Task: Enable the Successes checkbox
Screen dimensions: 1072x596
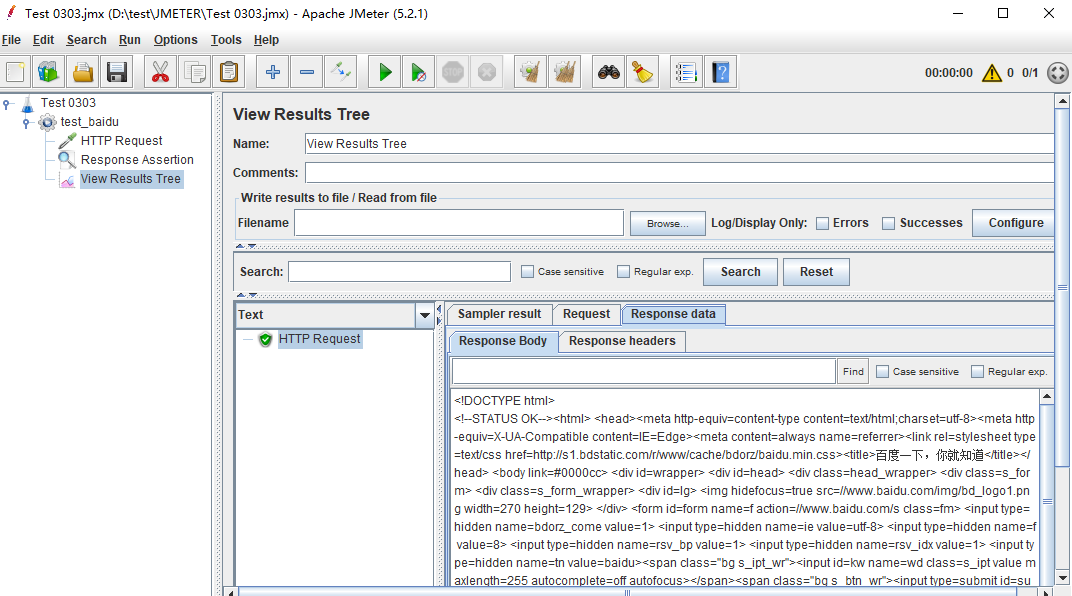Action: coord(888,224)
